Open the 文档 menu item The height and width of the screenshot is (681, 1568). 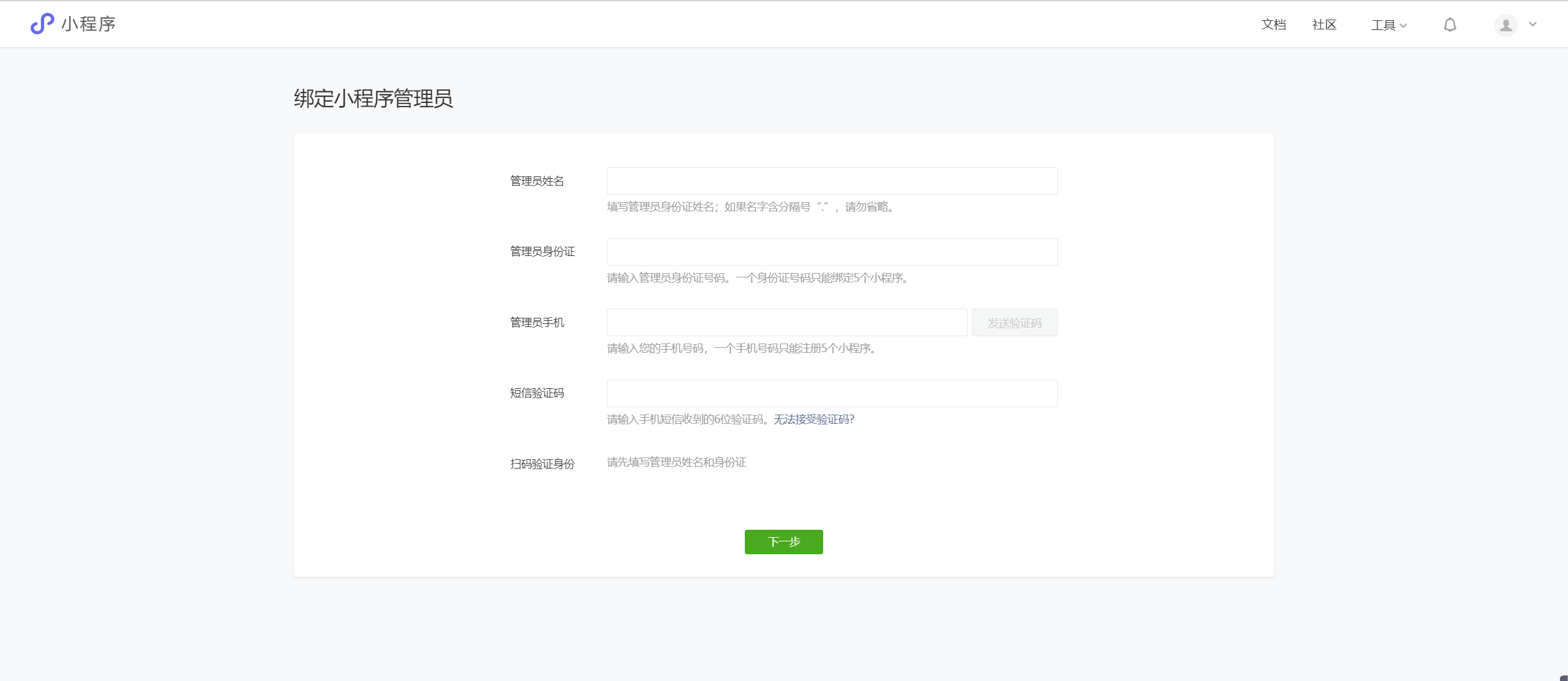[1273, 24]
